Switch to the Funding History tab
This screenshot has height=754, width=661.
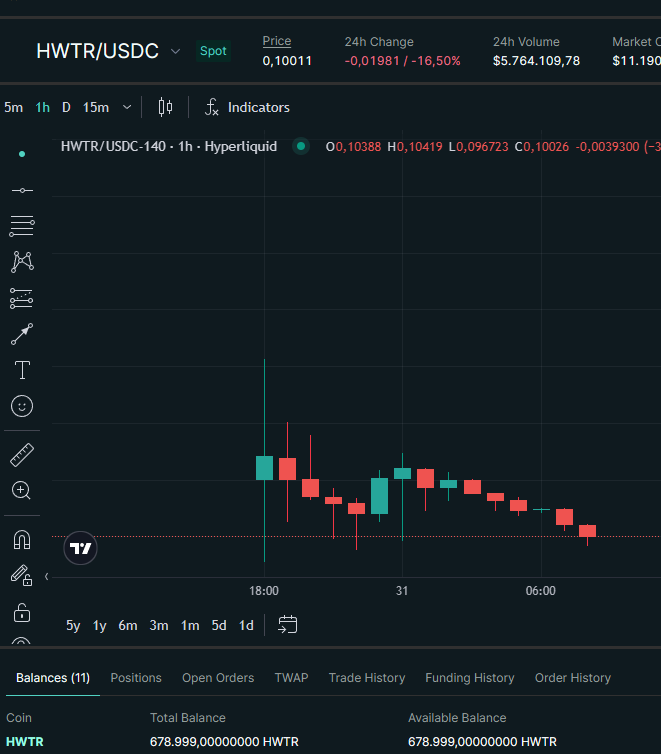pos(470,678)
